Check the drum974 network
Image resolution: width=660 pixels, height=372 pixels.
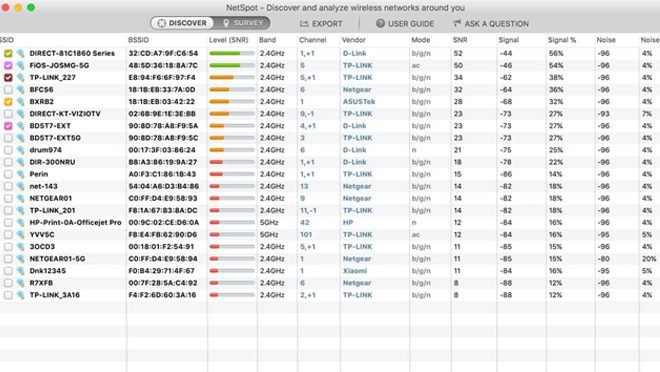[8, 150]
